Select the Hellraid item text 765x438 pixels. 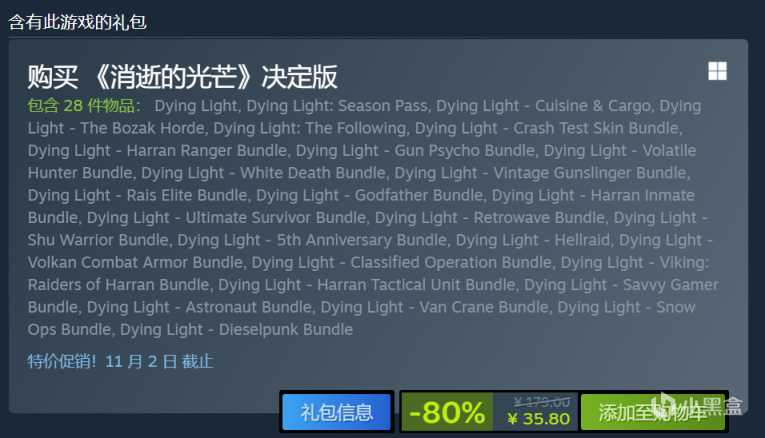[583, 240]
